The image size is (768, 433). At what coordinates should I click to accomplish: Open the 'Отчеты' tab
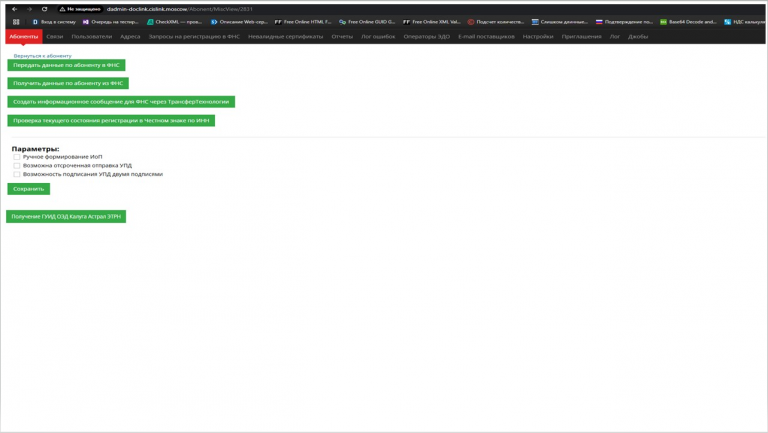342,36
